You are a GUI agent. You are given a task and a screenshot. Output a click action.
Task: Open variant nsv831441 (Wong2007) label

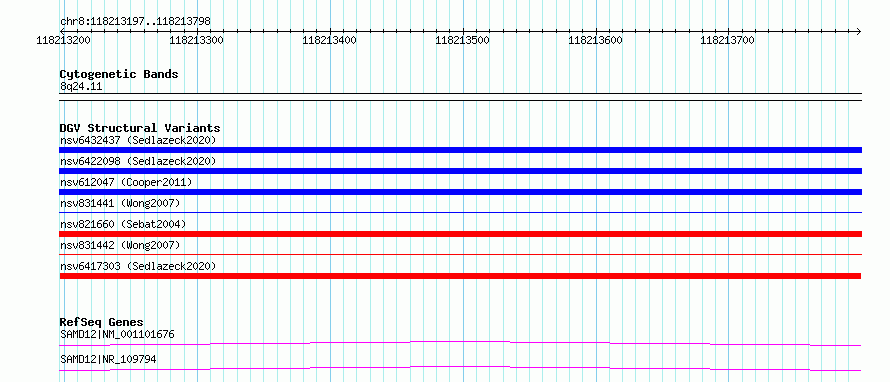[x=120, y=203]
